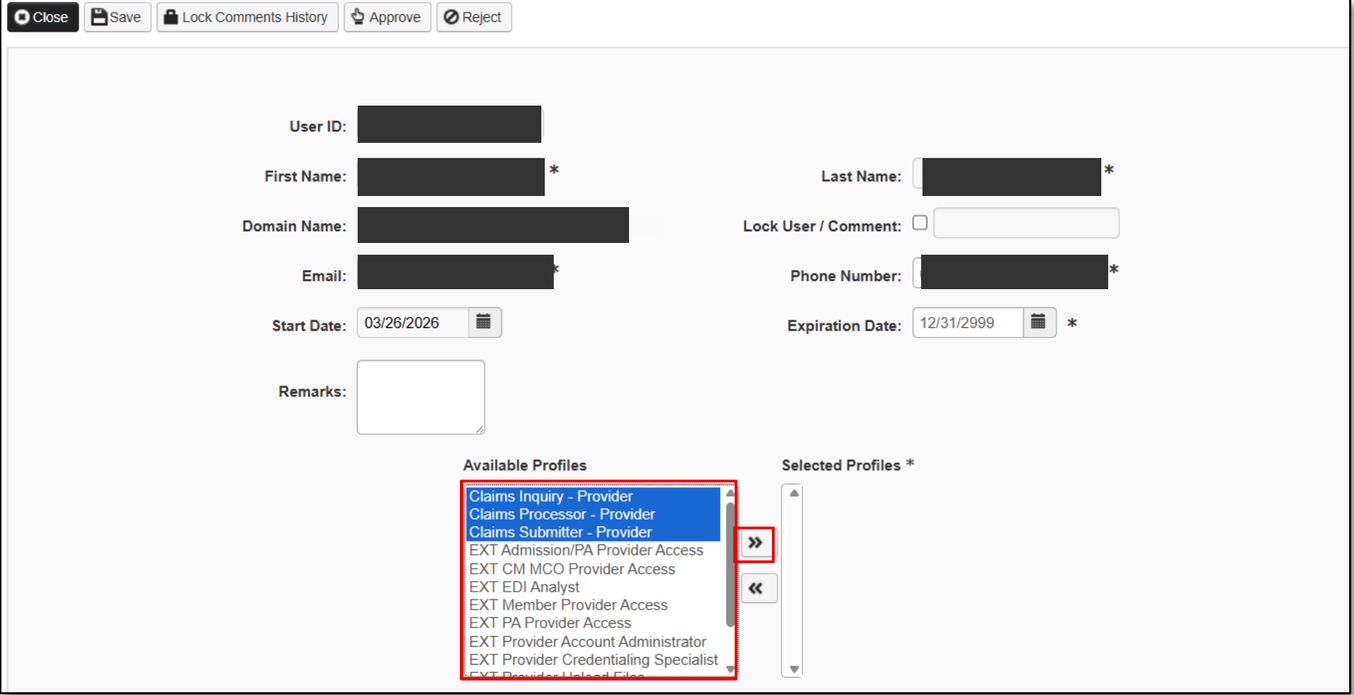Select Claims Processor - Provider profile
The width and height of the screenshot is (1354, 695).
593,514
